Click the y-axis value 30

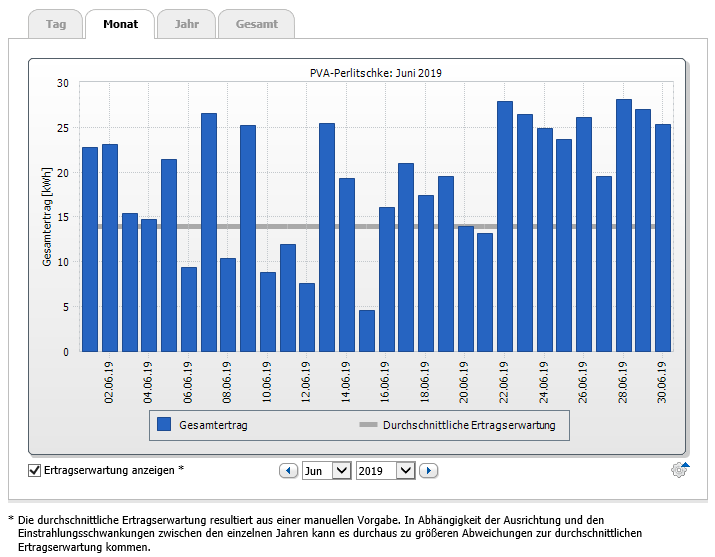pyautogui.click(x=62, y=83)
